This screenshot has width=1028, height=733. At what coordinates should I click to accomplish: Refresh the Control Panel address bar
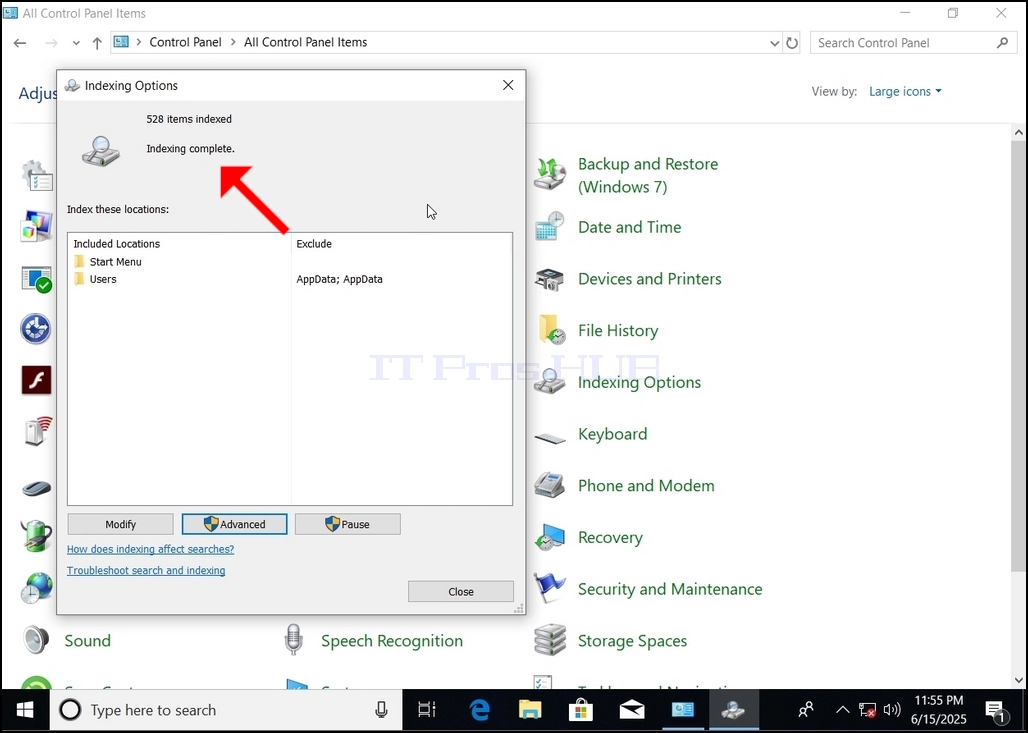pyautogui.click(x=792, y=43)
